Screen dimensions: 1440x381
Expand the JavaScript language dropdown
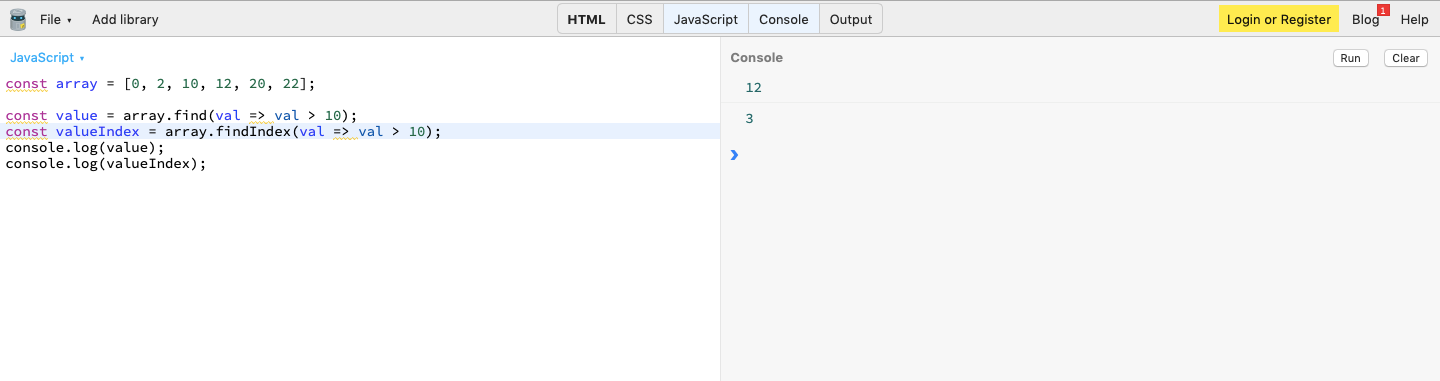coord(47,58)
